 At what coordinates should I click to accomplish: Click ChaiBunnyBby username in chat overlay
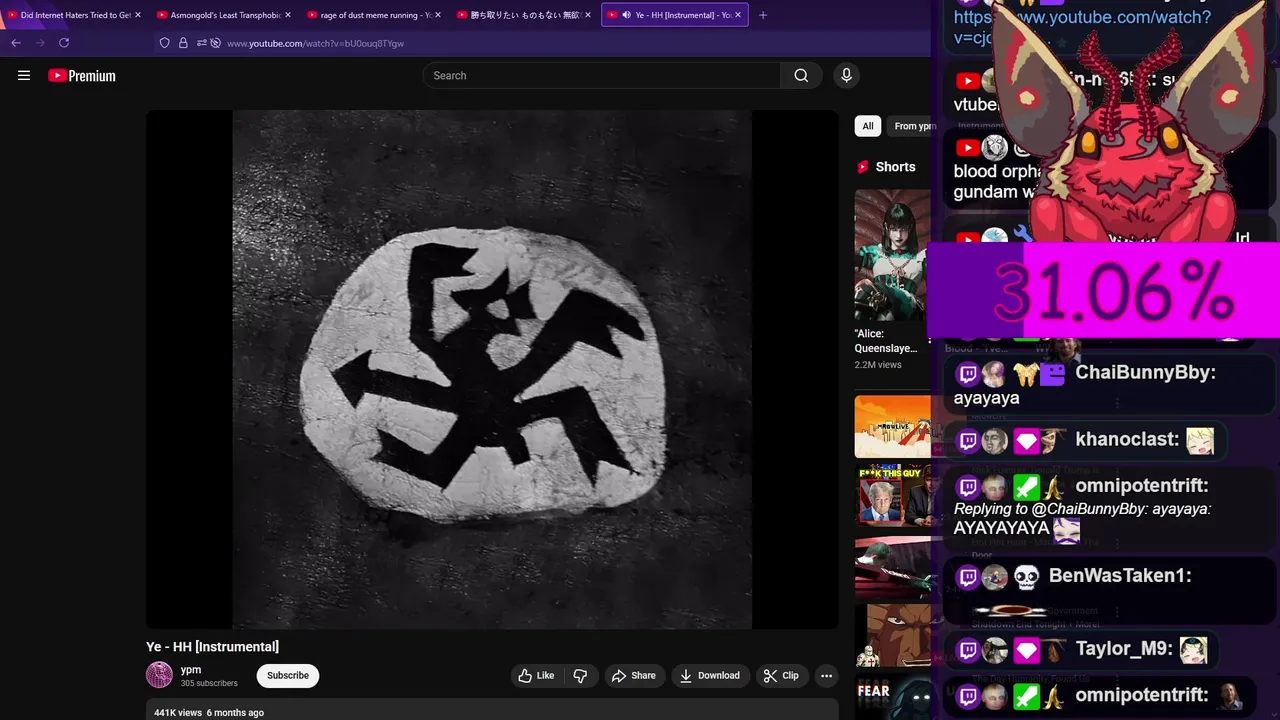point(1146,372)
